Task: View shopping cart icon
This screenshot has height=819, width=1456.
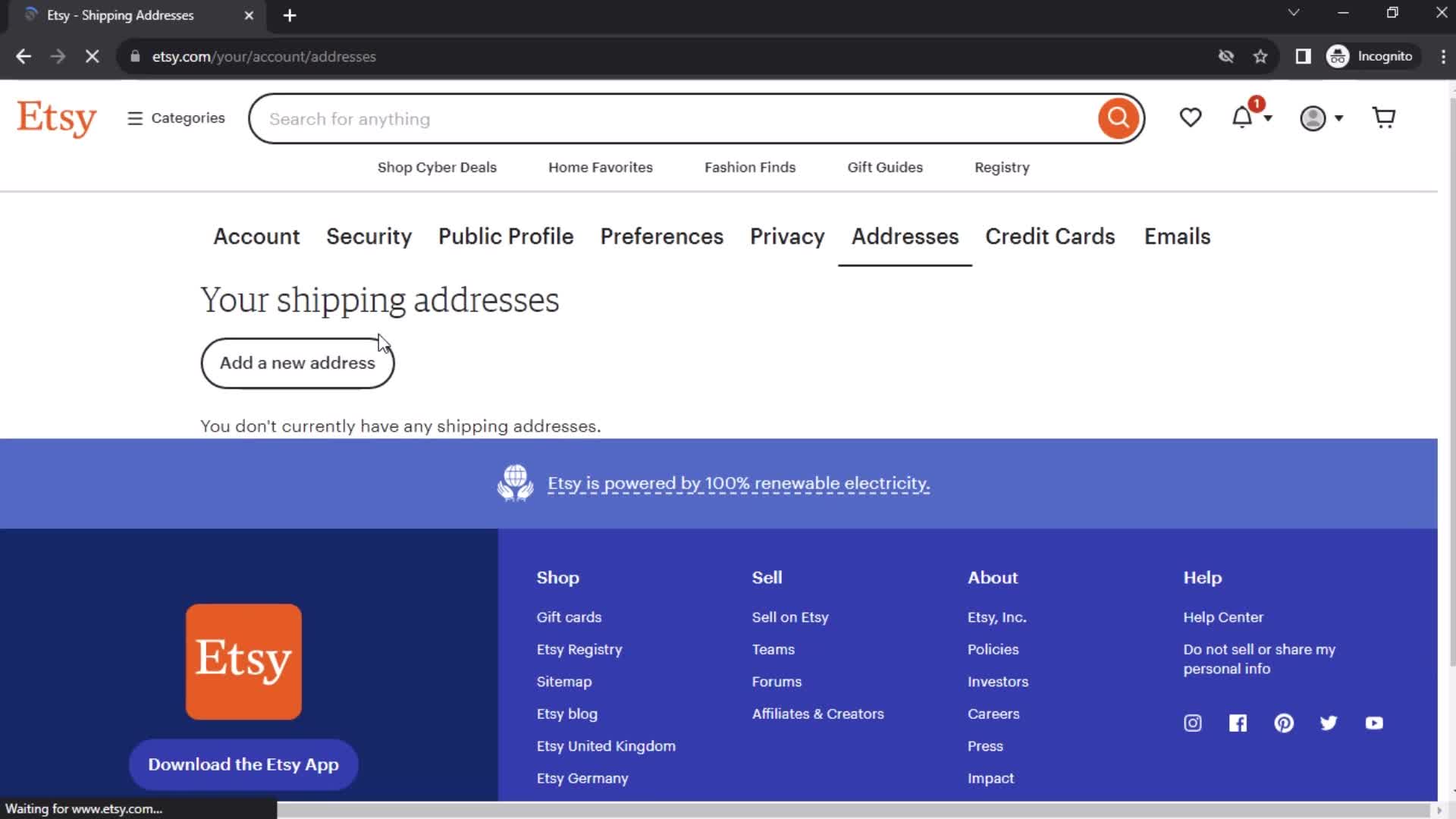Action: pyautogui.click(x=1385, y=118)
